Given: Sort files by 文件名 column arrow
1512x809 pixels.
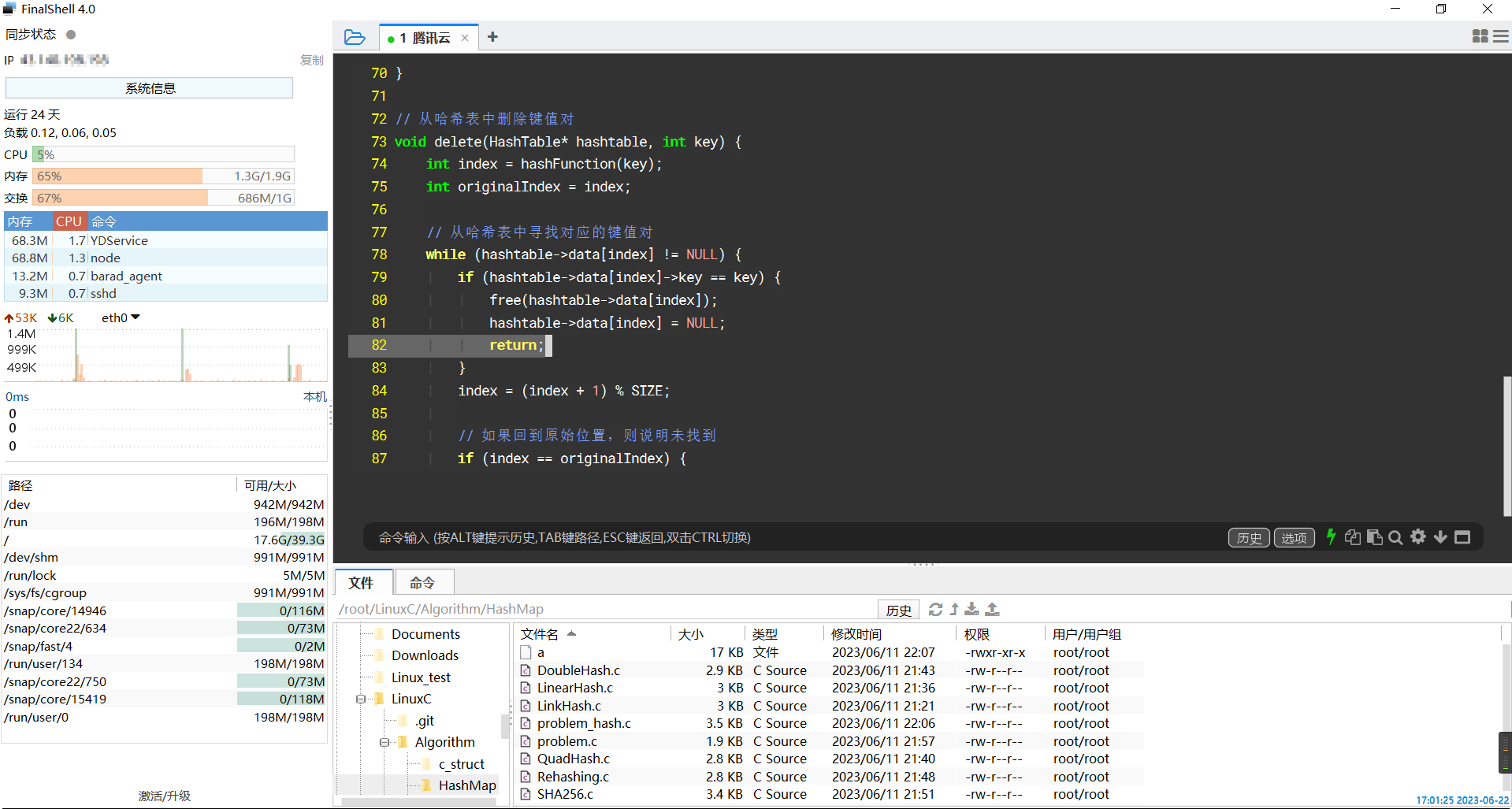Looking at the screenshot, I should (x=571, y=633).
